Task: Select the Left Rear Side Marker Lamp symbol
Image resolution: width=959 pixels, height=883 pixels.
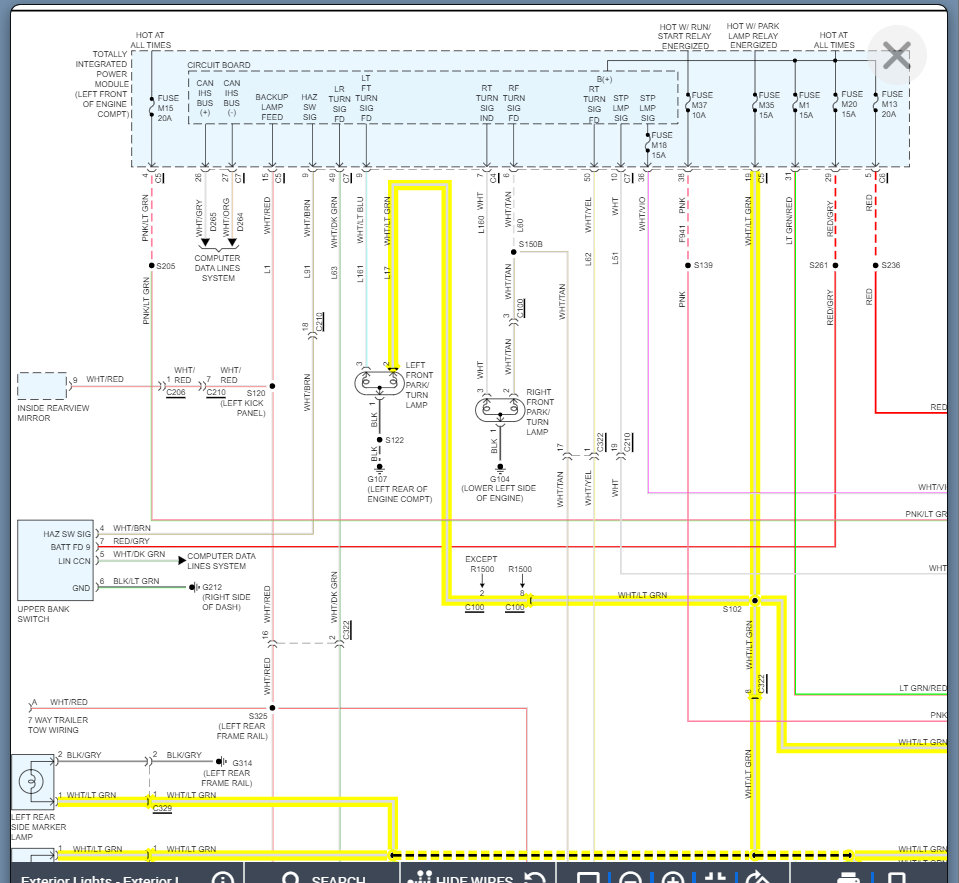Action: click(31, 781)
